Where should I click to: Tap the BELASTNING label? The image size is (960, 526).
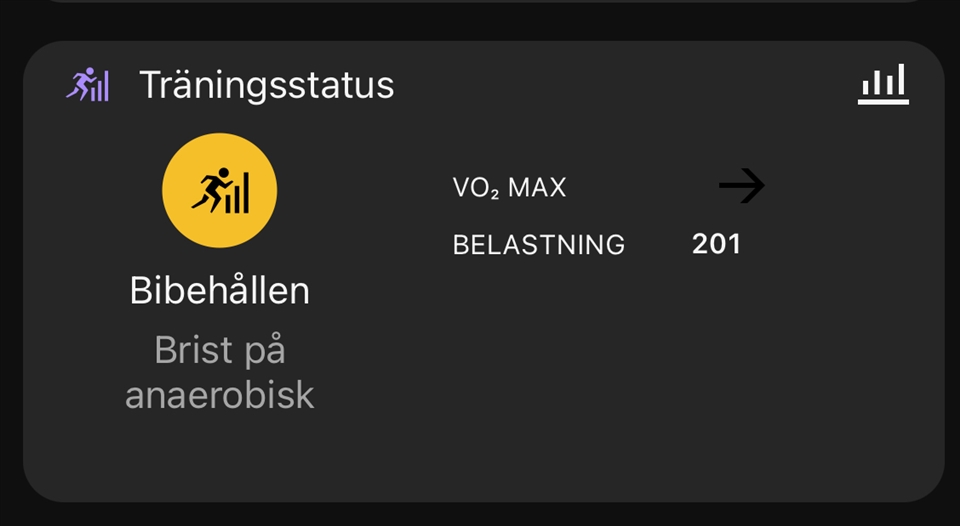(x=539, y=245)
